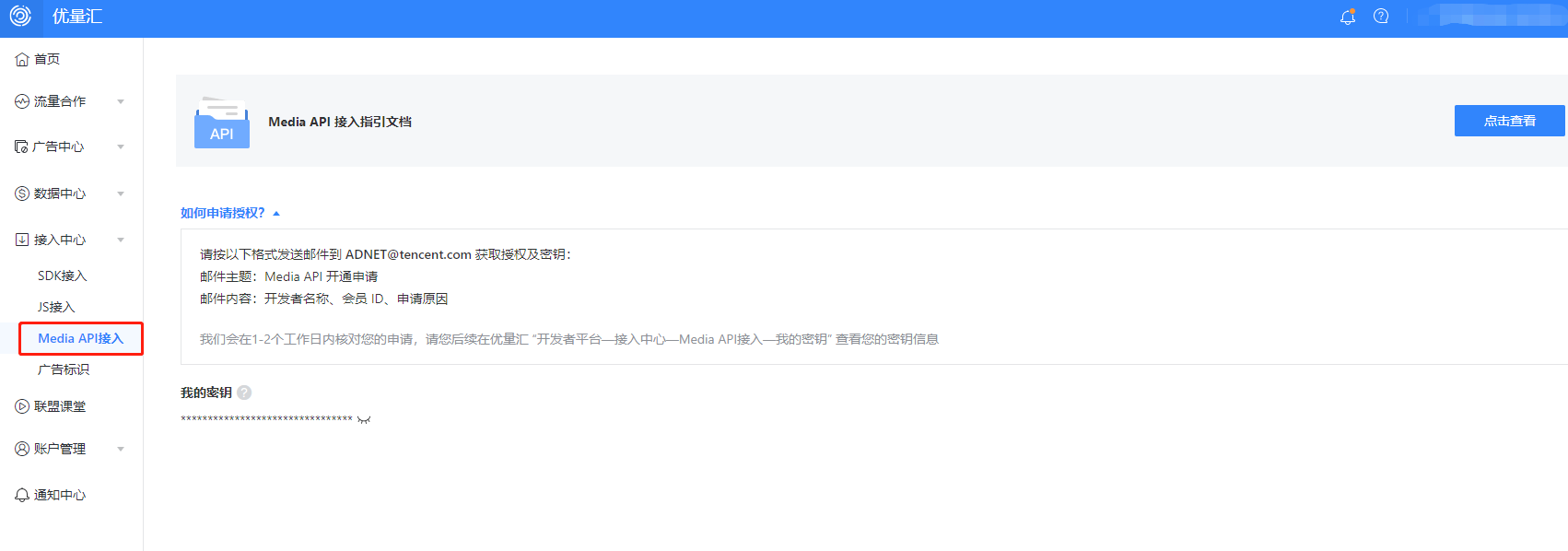The width and height of the screenshot is (1568, 551).
Task: Click the blurred account name in the header
Action: click(1492, 16)
